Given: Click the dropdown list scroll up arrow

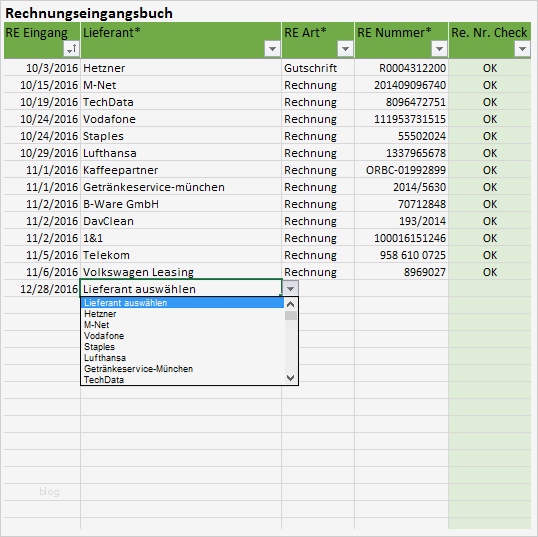Looking at the screenshot, I should (x=291, y=304).
